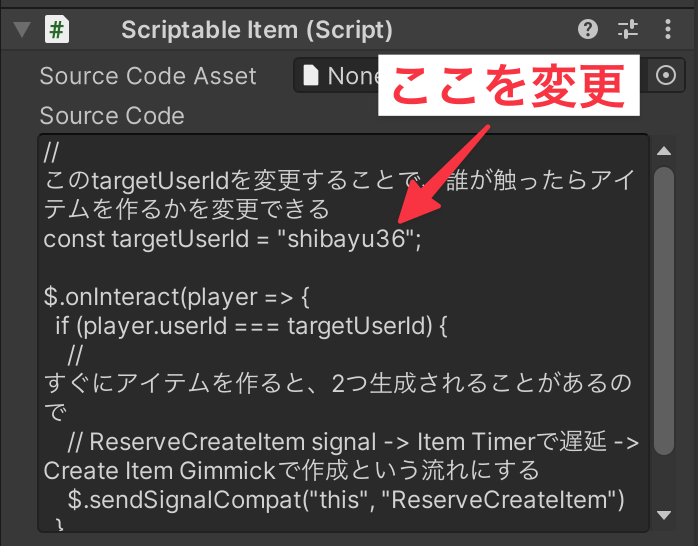Click the "shibayu36" string in the code
The image size is (698, 546).
347,239
